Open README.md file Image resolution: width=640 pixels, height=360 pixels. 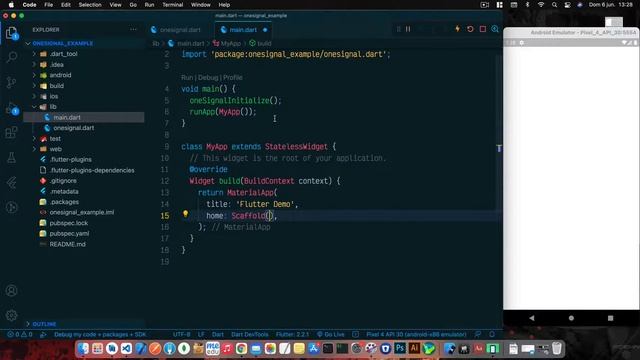[x=67, y=244]
